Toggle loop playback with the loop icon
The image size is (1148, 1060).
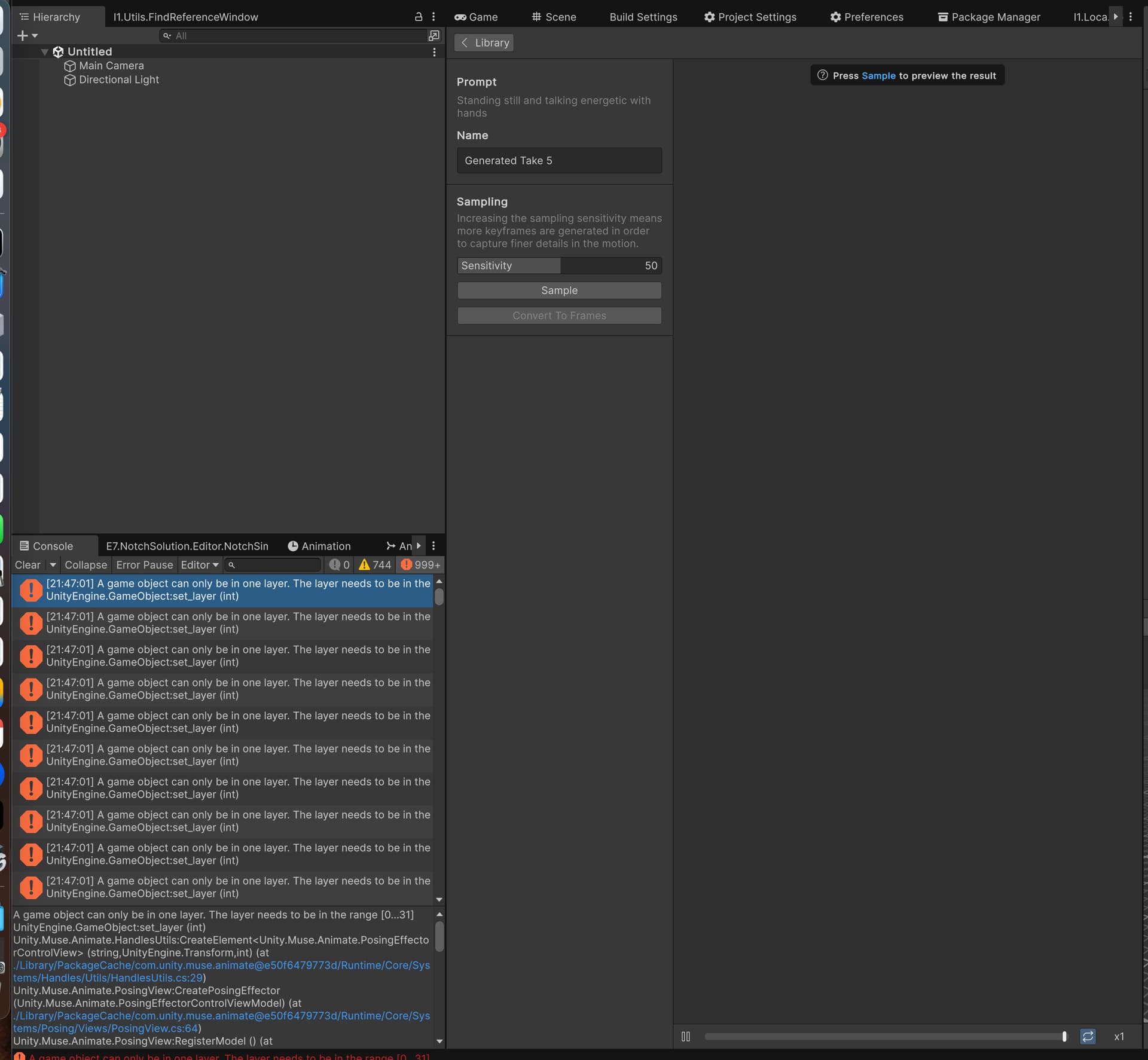click(x=1088, y=1036)
